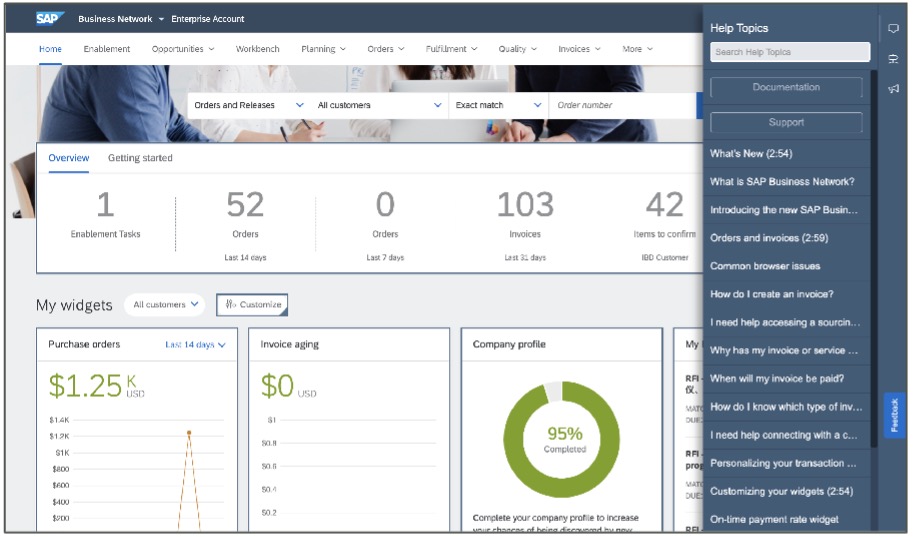Go to the Home tab
The width and height of the screenshot is (913, 537).
tap(50, 49)
